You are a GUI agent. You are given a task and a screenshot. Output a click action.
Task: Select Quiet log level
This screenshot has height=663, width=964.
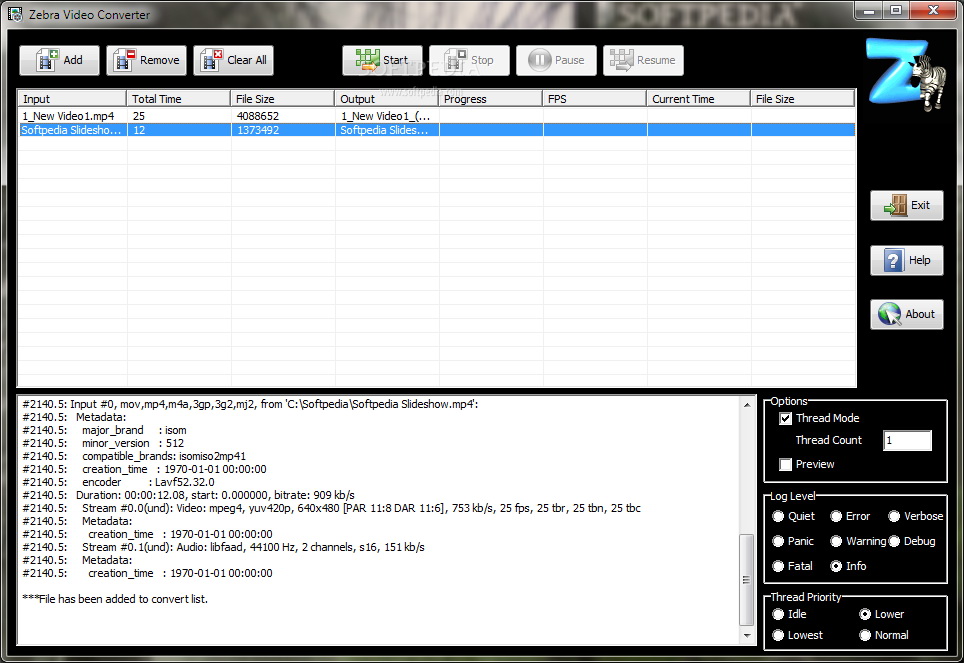(778, 516)
